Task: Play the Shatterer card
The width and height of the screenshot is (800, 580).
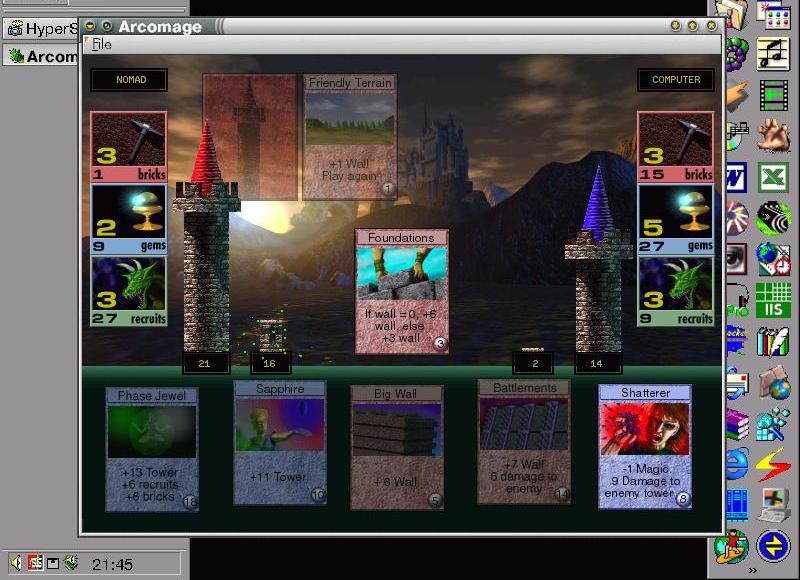Action: pos(645,446)
